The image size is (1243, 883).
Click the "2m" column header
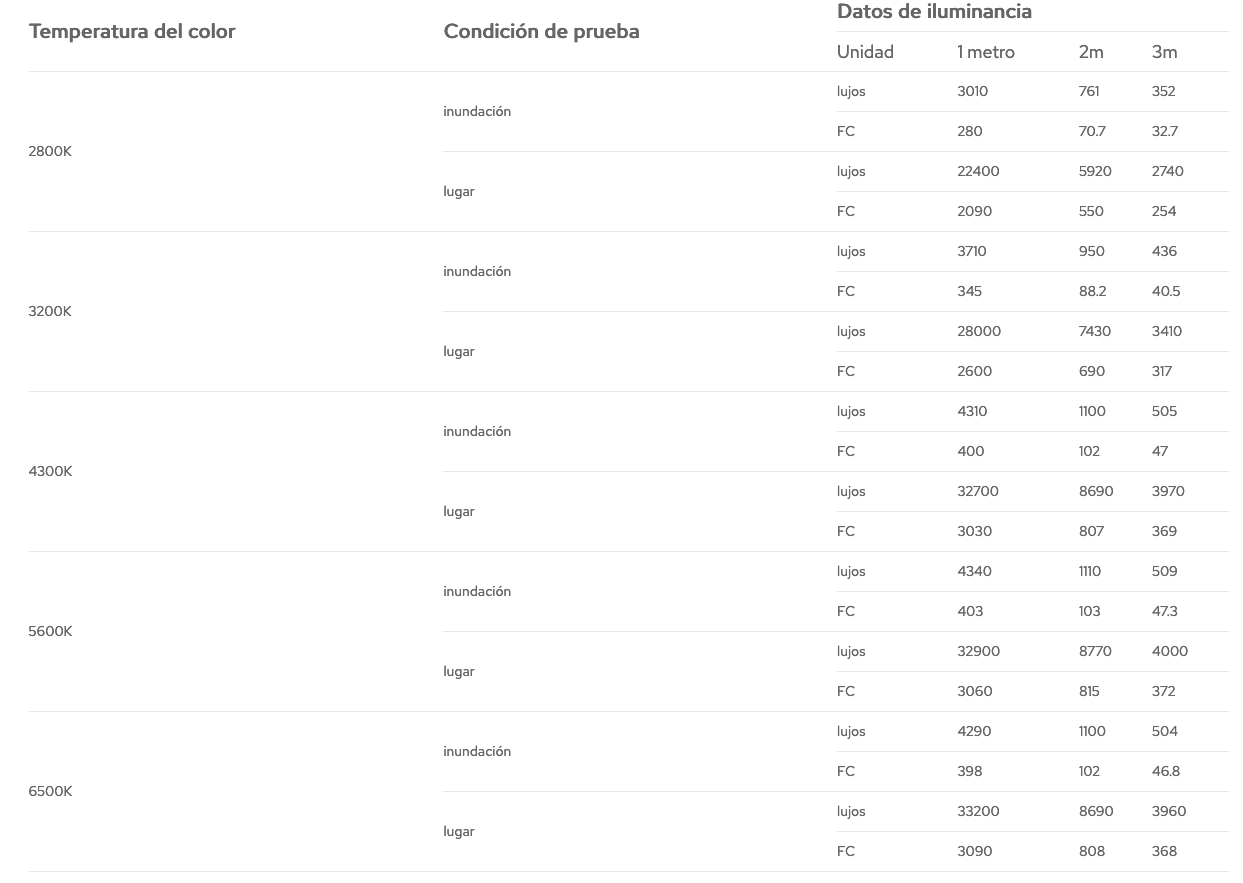tap(1091, 52)
